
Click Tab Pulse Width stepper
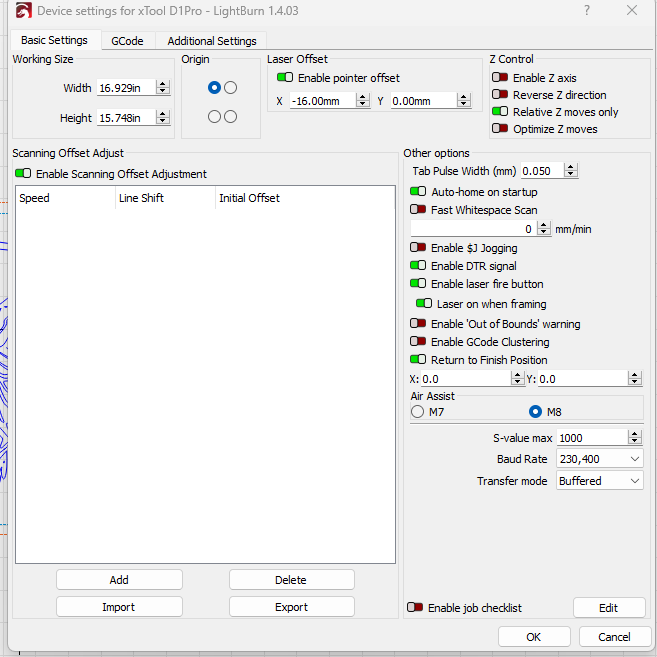(571, 171)
